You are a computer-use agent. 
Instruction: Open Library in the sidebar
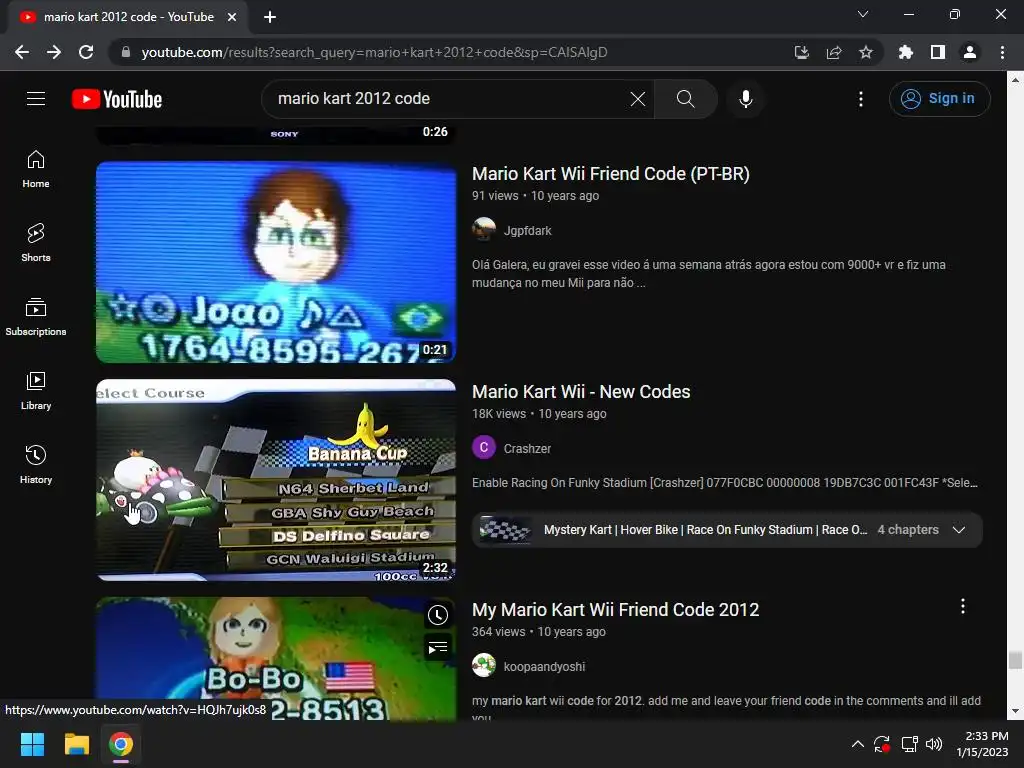coord(36,391)
